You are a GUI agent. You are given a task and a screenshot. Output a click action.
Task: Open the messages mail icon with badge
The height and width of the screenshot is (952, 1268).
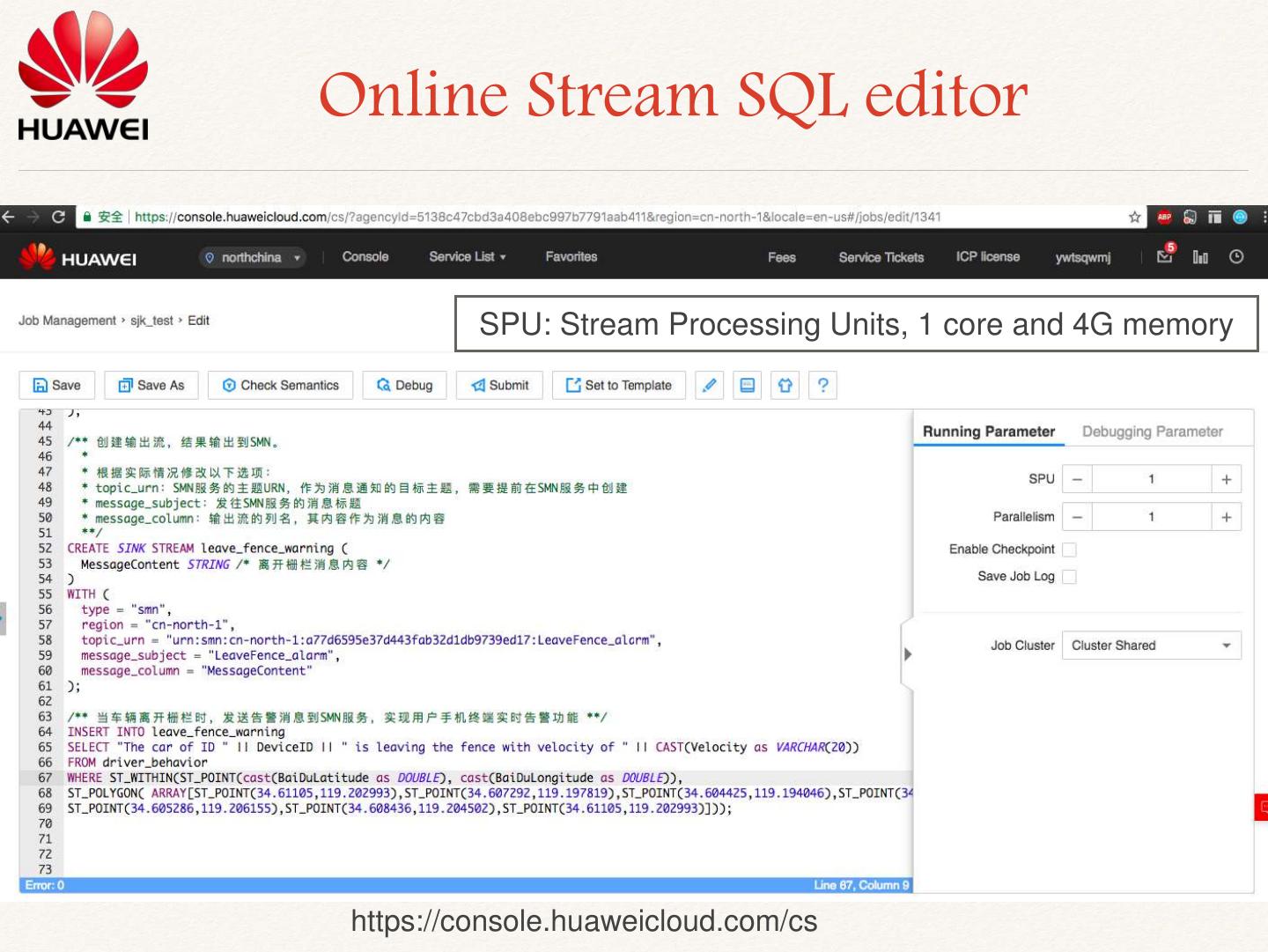pyautogui.click(x=1165, y=256)
